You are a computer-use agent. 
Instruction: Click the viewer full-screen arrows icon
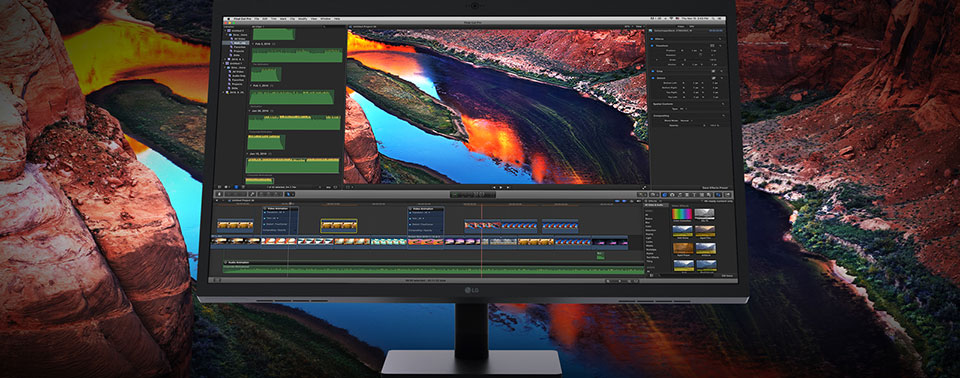[644, 187]
